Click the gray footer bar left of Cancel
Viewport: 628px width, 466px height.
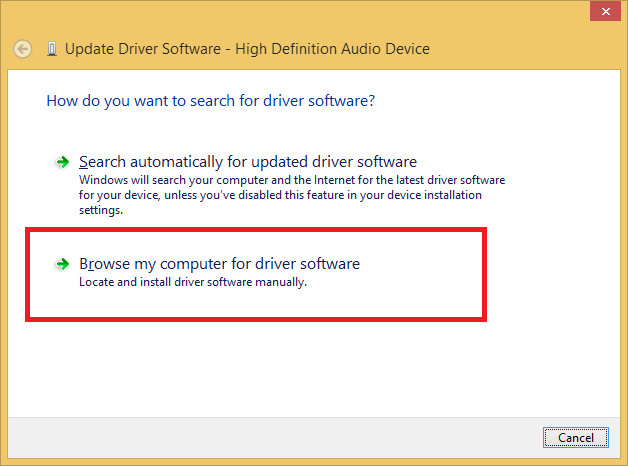tap(272, 438)
